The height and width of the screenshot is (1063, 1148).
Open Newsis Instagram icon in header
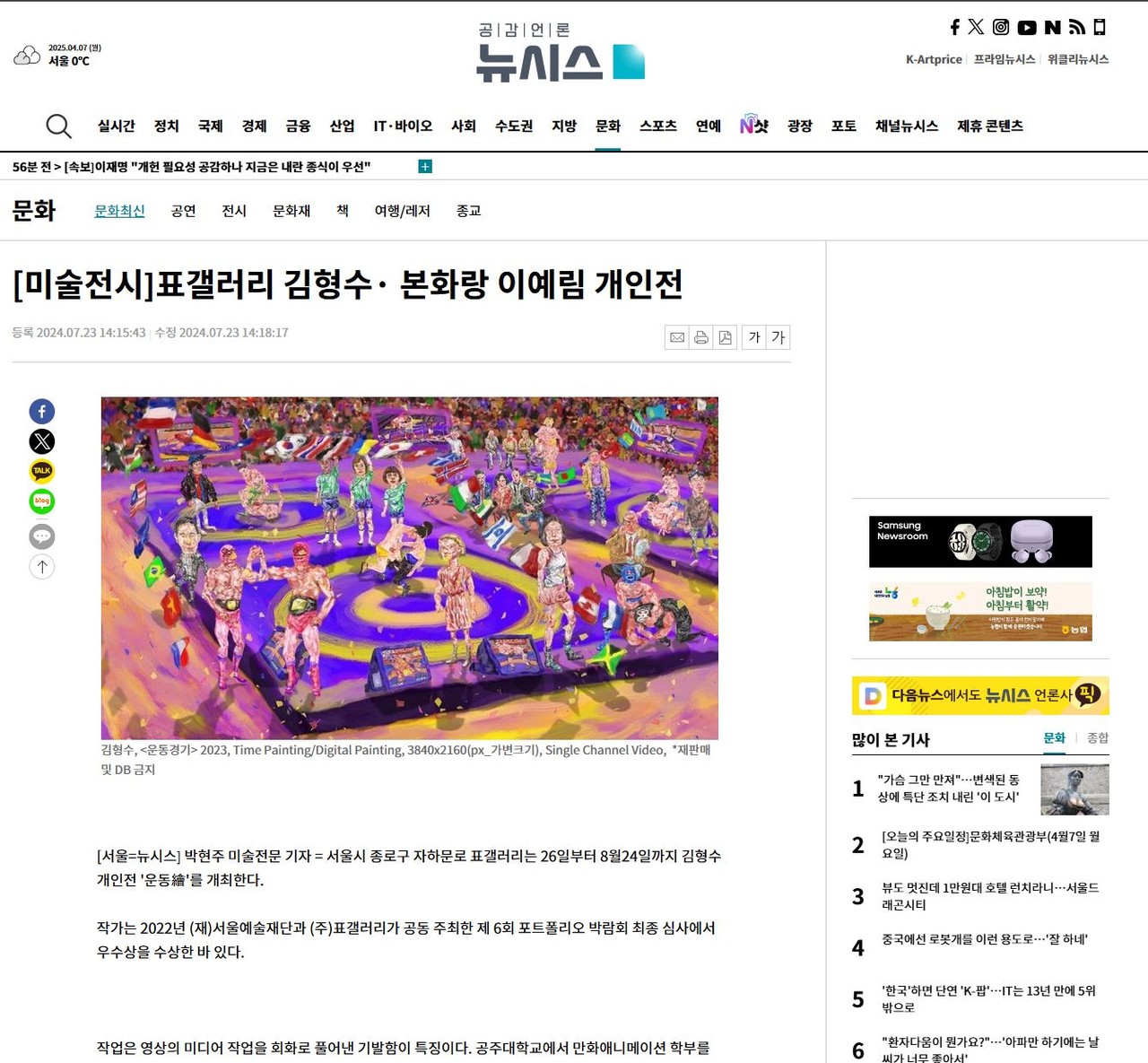point(1001,27)
